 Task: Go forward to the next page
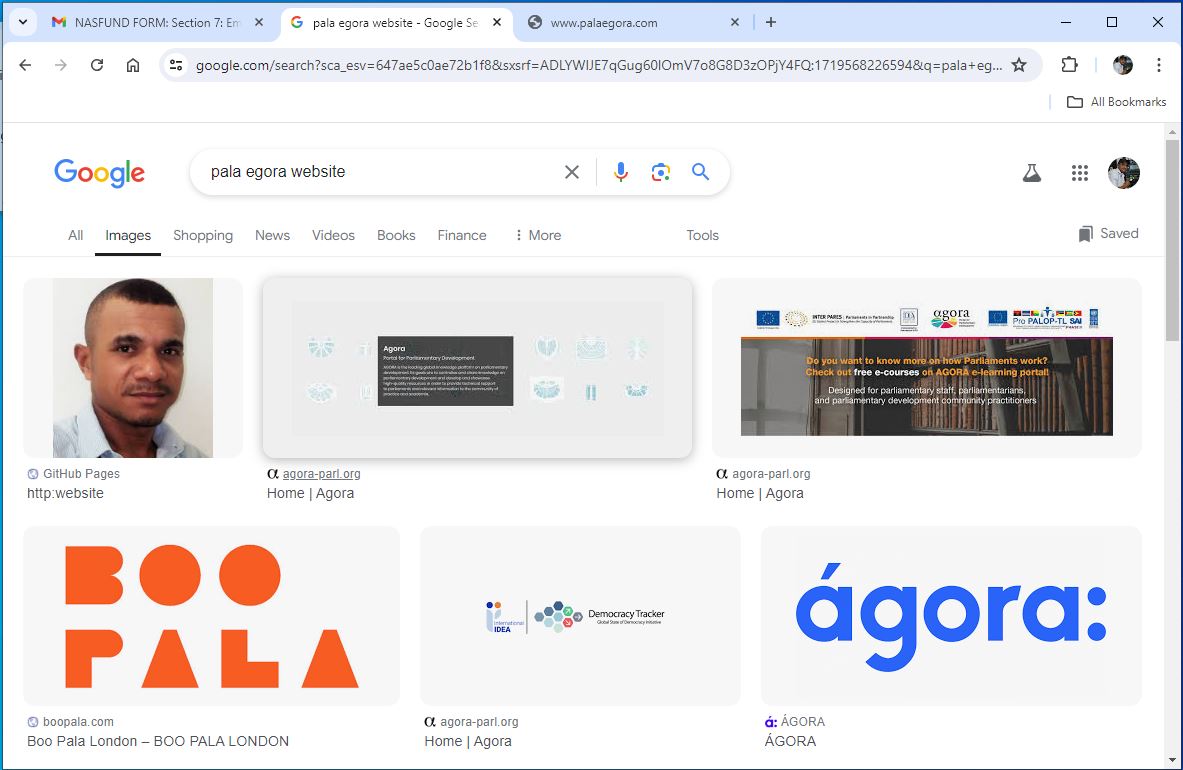(x=61, y=65)
